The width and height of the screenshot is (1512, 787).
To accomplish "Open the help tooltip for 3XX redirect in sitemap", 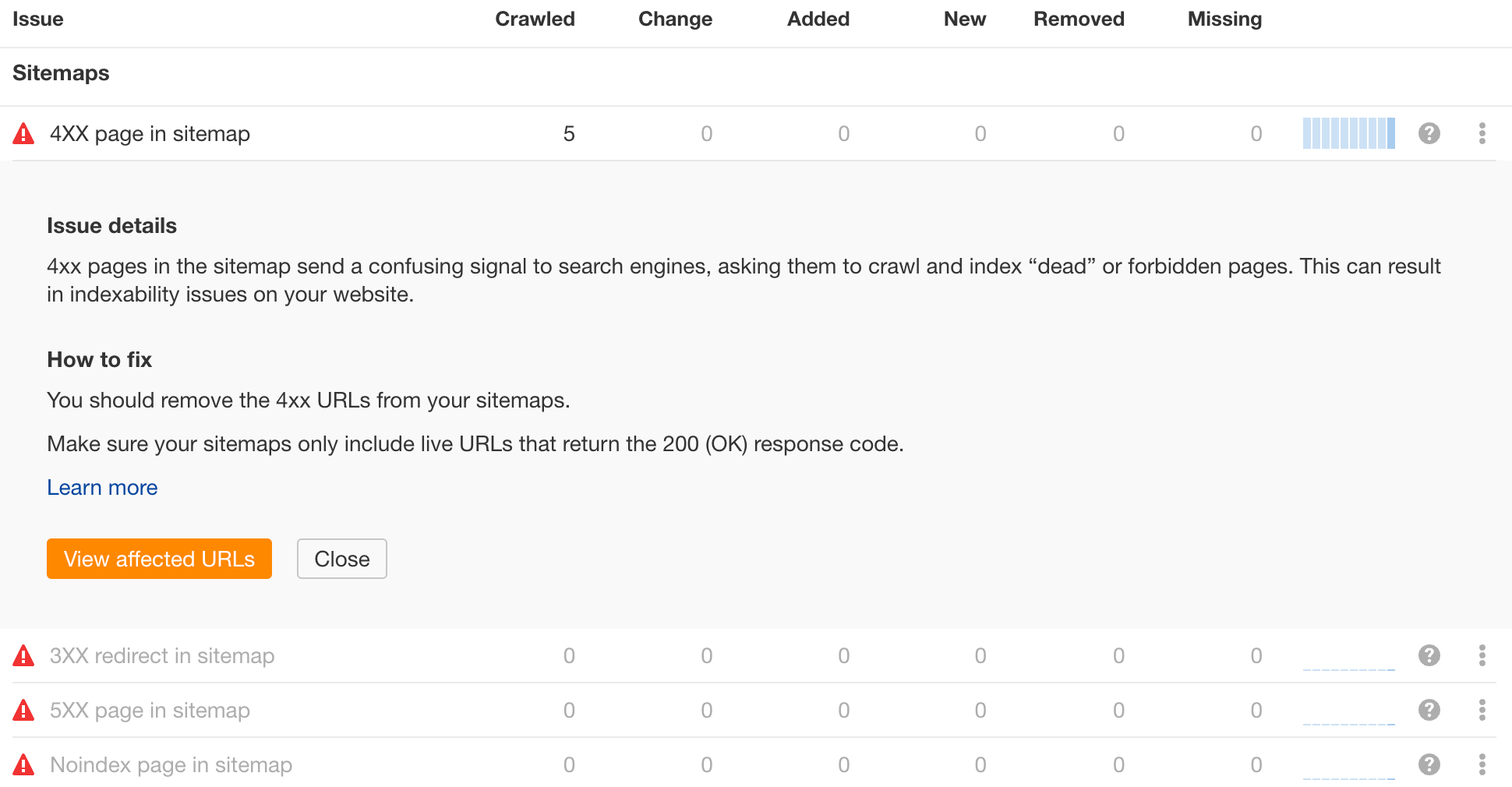I will (x=1429, y=655).
